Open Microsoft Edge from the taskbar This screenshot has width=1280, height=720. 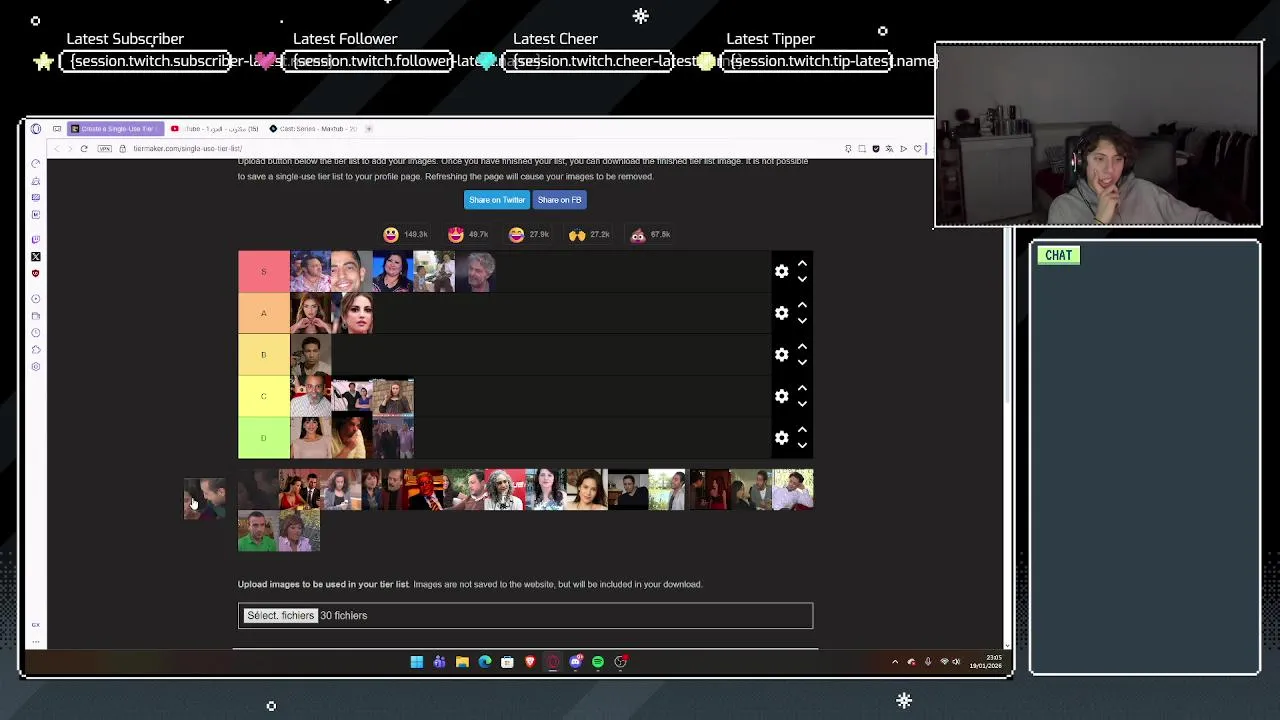485,661
